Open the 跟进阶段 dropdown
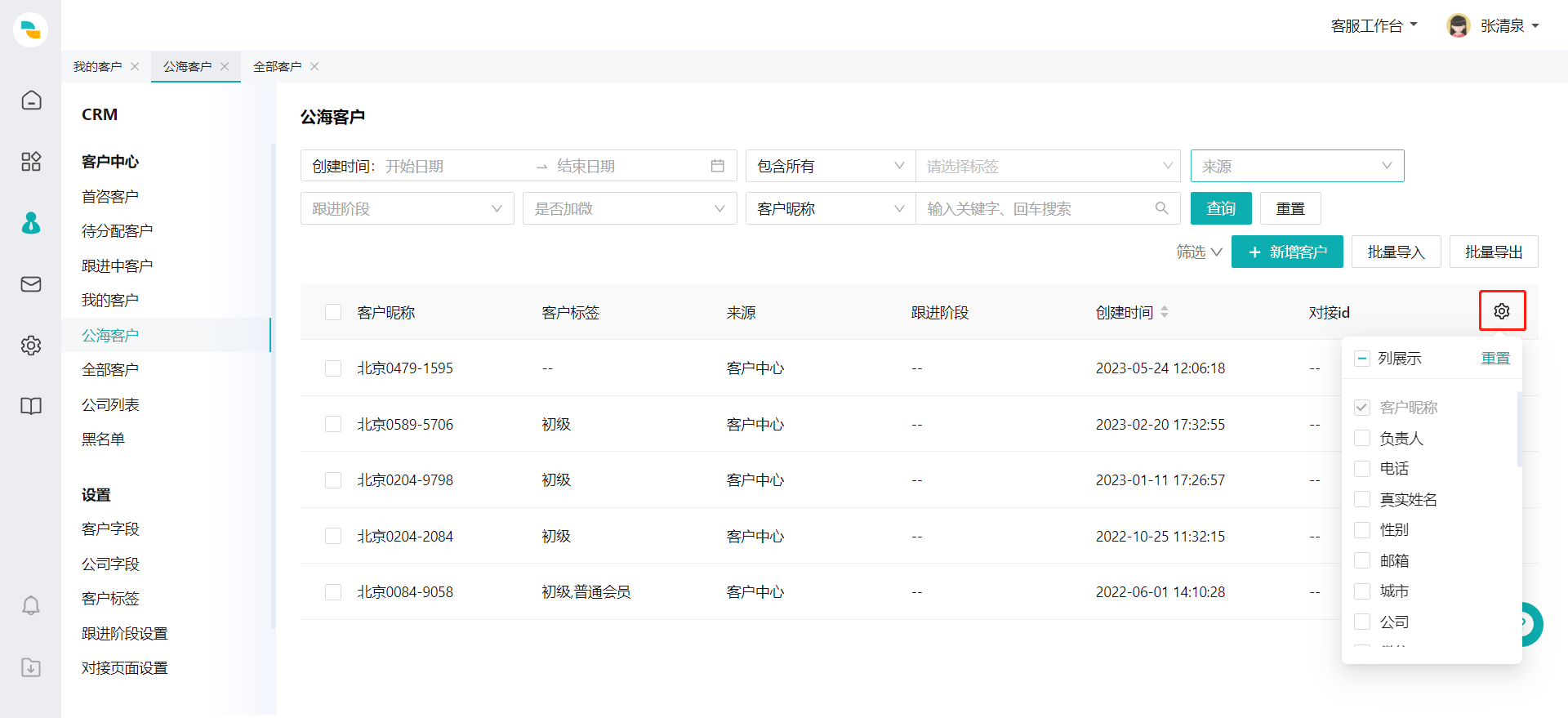Image resolution: width=1568 pixels, height=718 pixels. tap(408, 208)
